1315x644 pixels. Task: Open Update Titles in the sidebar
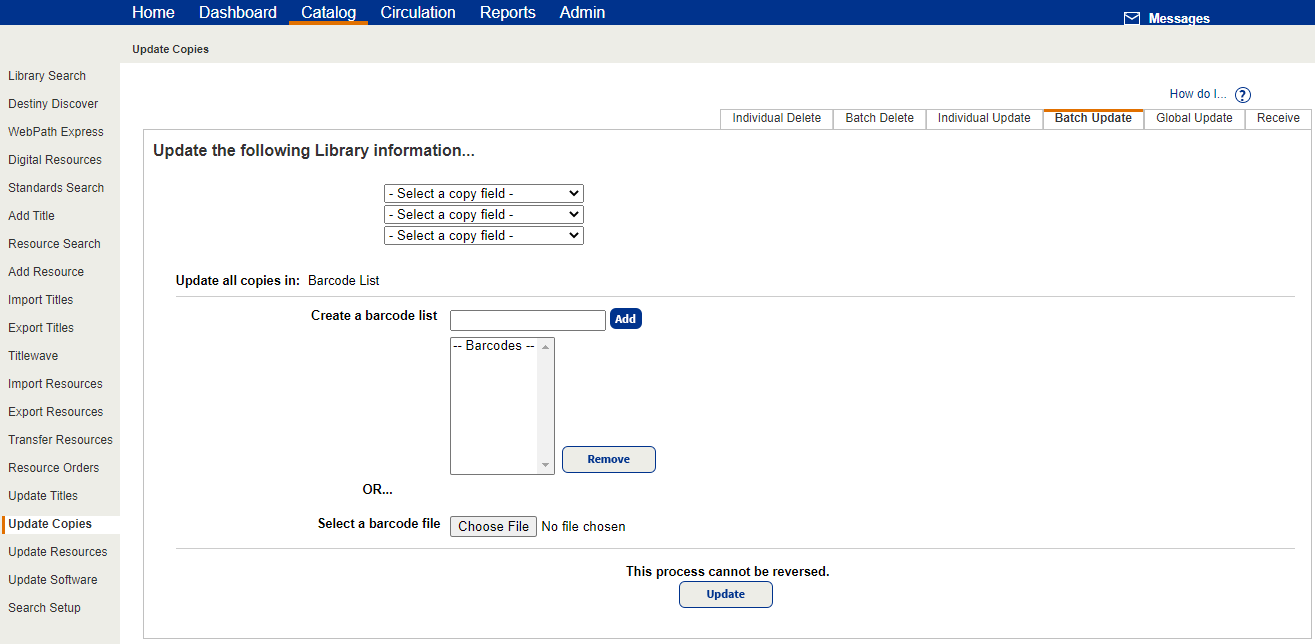43,496
